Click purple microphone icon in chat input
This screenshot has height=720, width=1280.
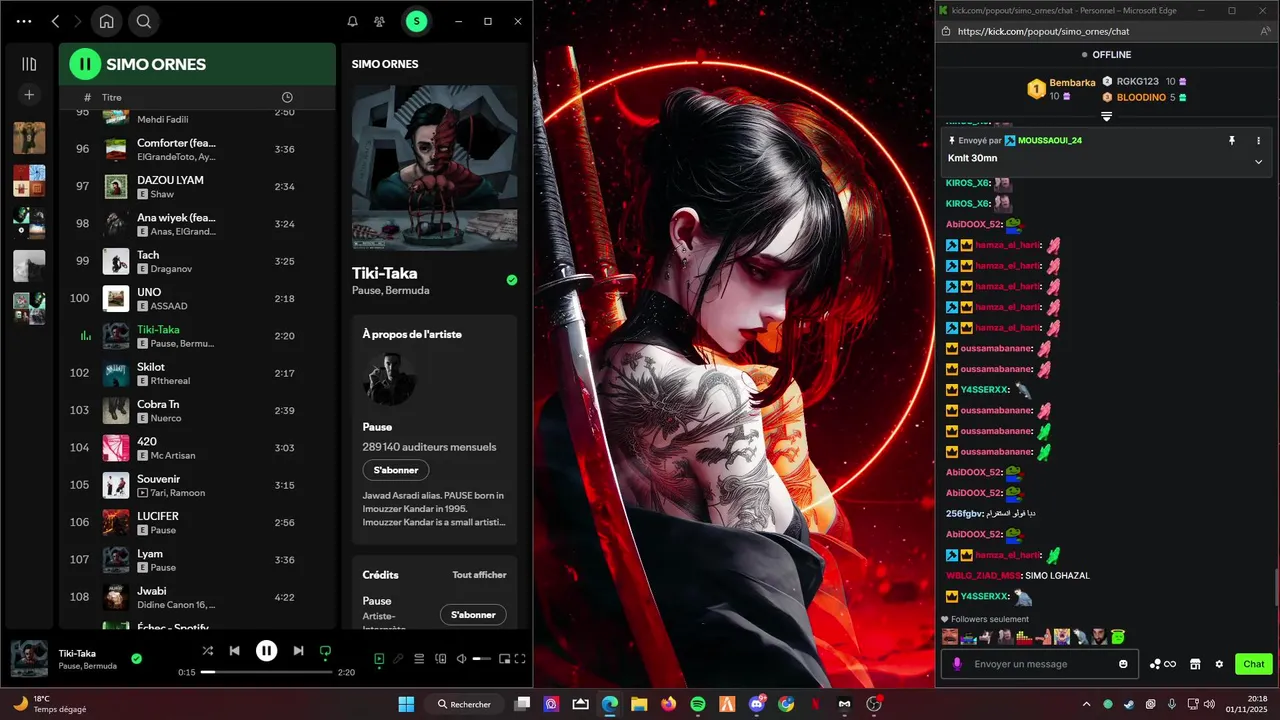(x=958, y=664)
